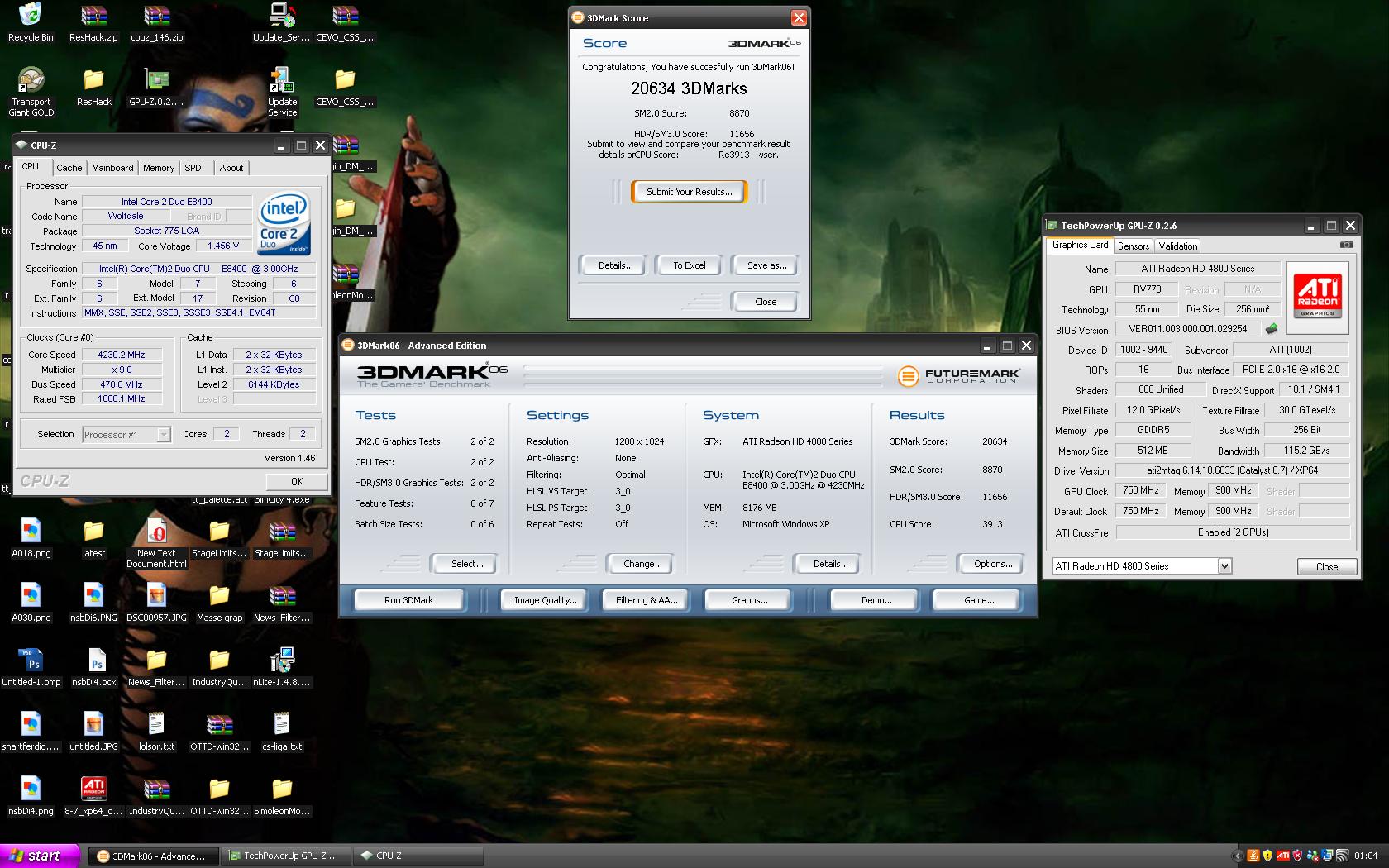The height and width of the screenshot is (868, 1389).
Task: Click GPU-Z BIOS save chip icon
Action: pos(1272,328)
